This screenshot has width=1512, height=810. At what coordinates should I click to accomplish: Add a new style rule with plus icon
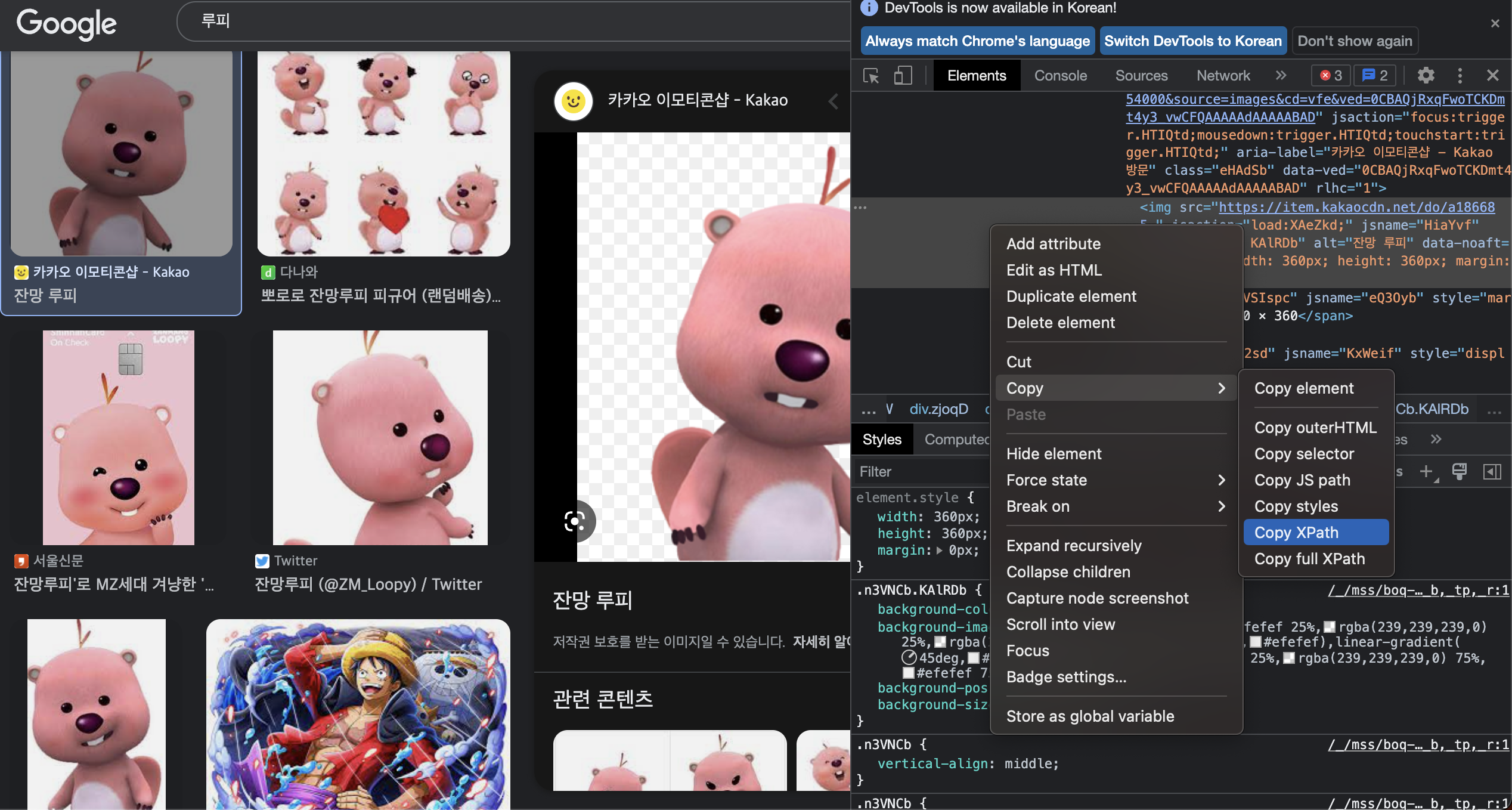coord(1426,472)
